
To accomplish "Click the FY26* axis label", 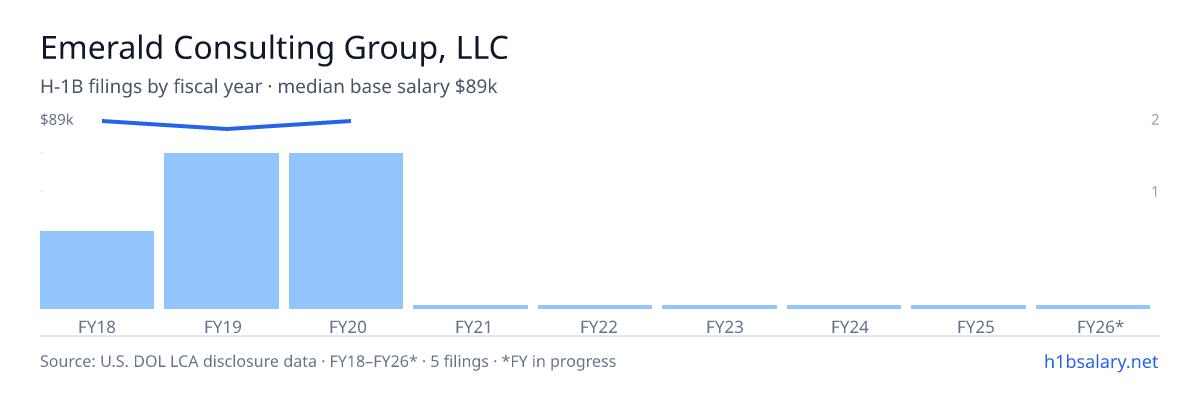I will pyautogui.click(x=1100, y=327).
